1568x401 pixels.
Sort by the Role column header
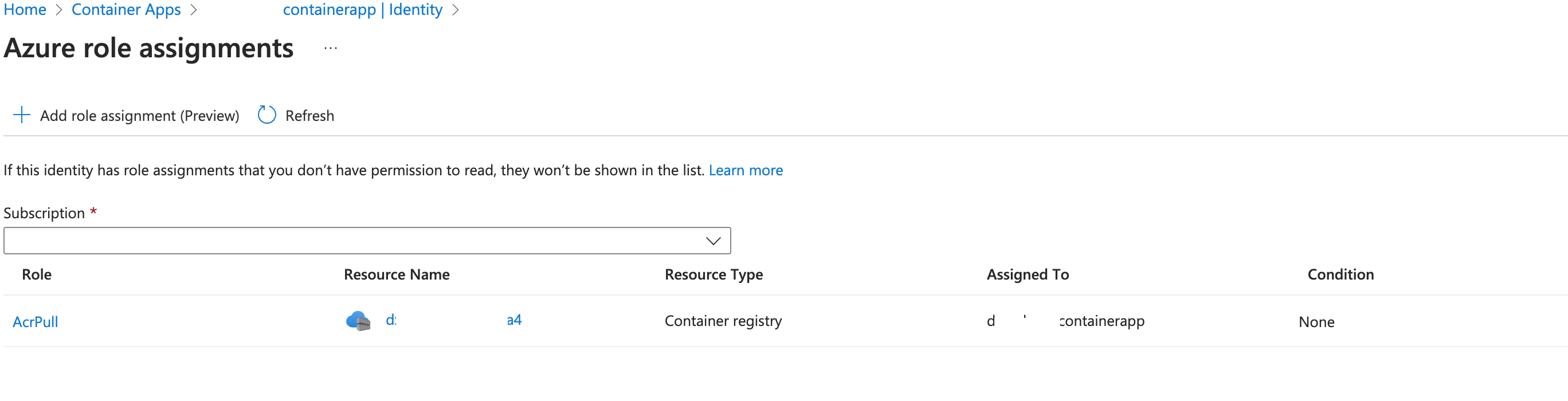37,274
